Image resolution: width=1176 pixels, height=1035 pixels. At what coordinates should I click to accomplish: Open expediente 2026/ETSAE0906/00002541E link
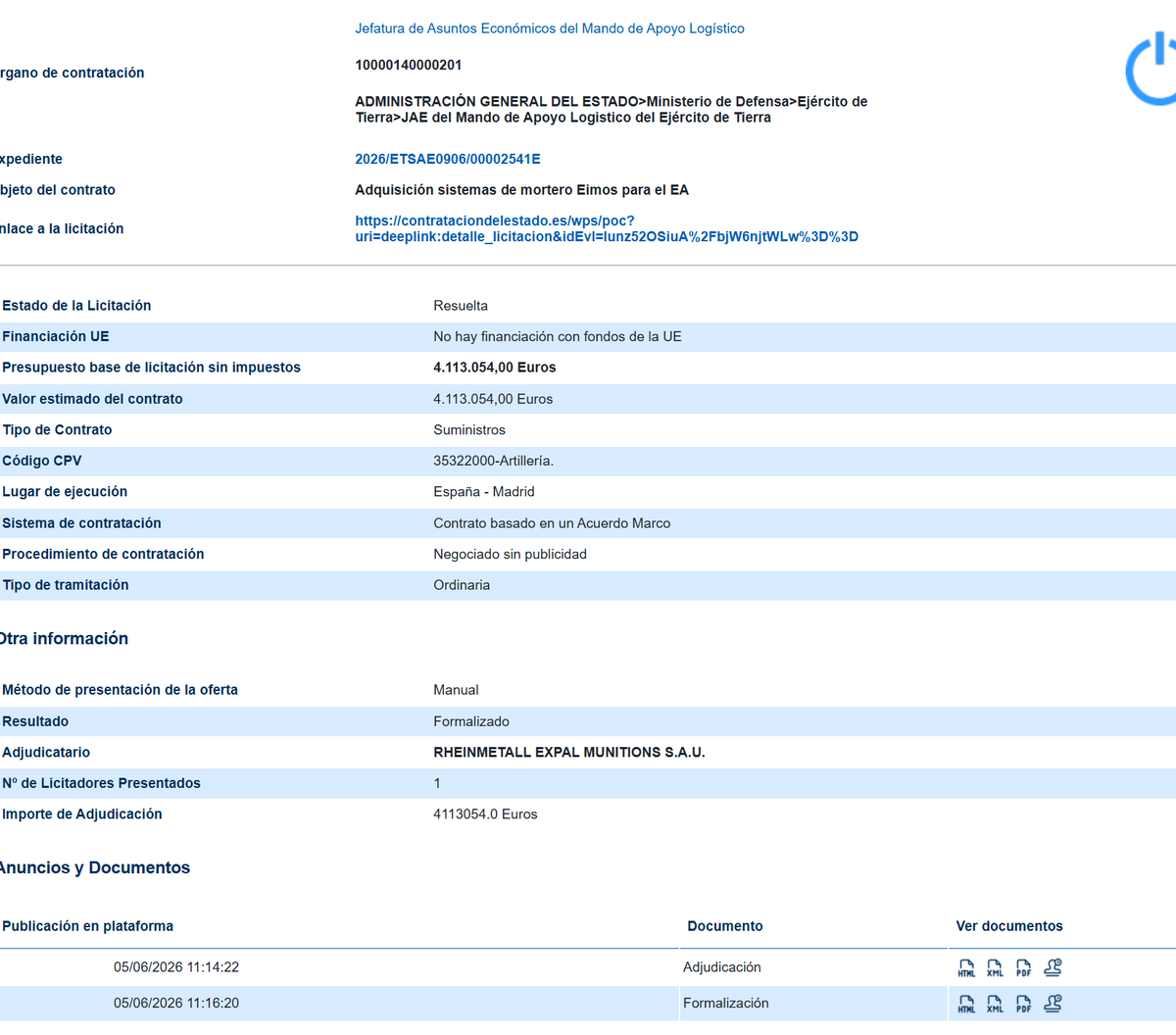(448, 159)
